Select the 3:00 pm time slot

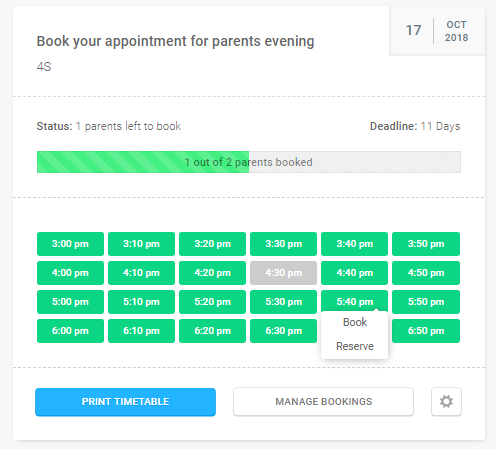coord(70,244)
